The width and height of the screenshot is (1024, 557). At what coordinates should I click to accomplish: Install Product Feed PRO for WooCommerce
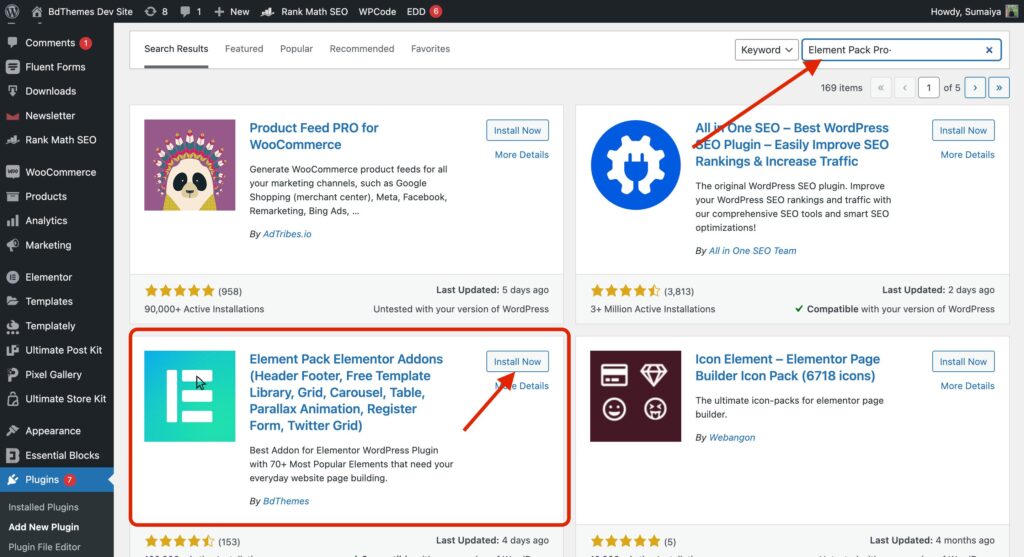tap(517, 130)
